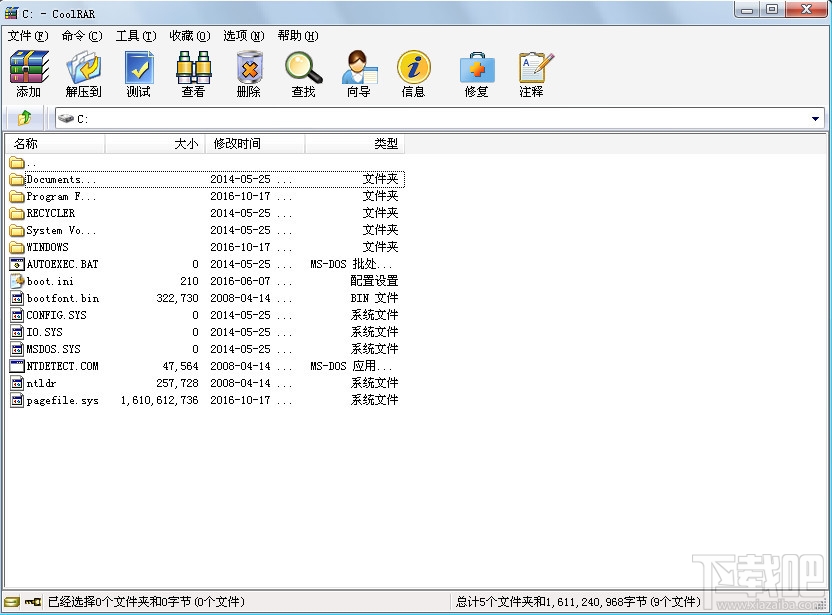Click the 查看 (View) binoculars icon
The width and height of the screenshot is (832, 615).
coord(194,67)
